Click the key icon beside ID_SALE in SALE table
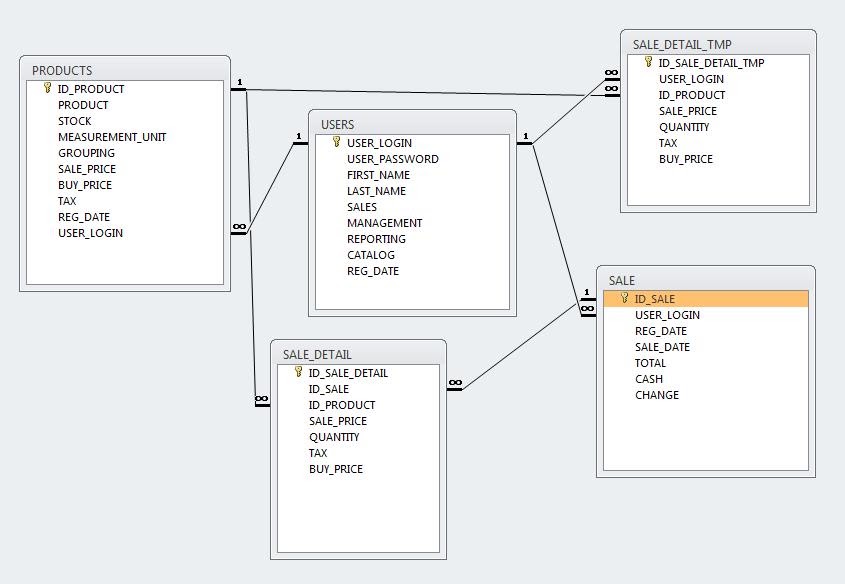Screen dimensions: 845x584 tap(625, 298)
